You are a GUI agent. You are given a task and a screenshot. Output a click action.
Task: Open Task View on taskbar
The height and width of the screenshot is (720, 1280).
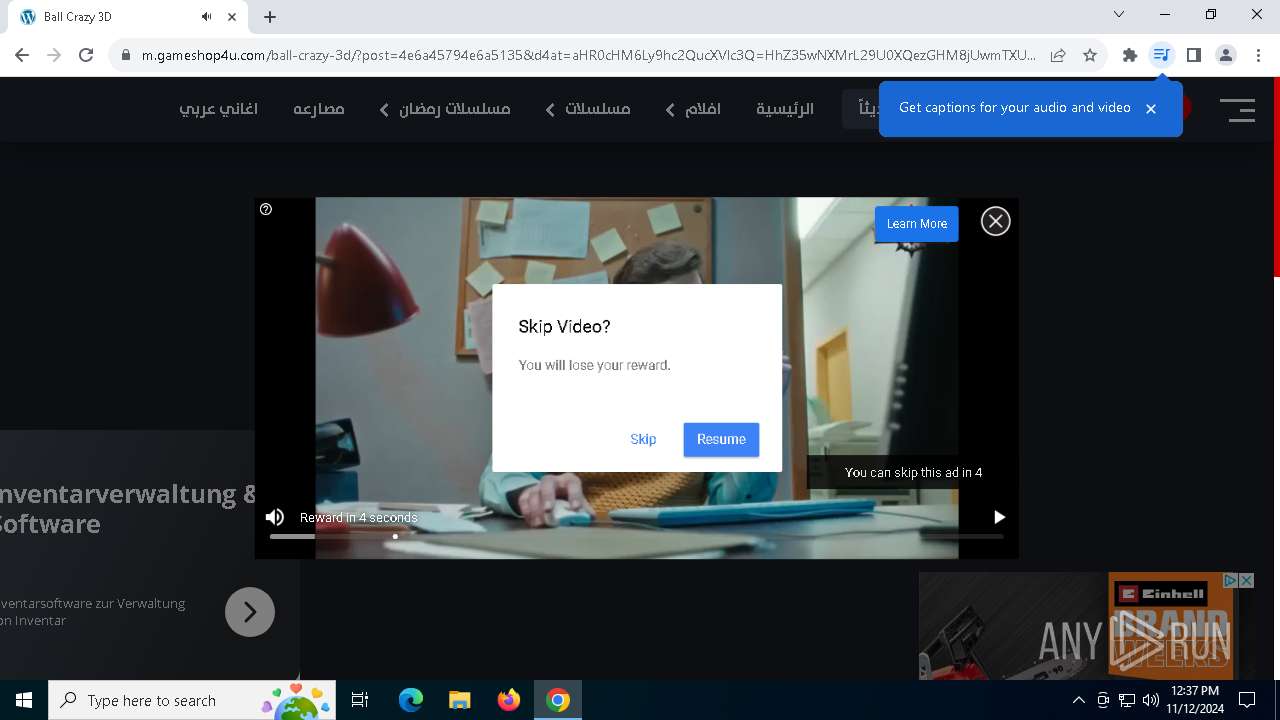pos(360,700)
